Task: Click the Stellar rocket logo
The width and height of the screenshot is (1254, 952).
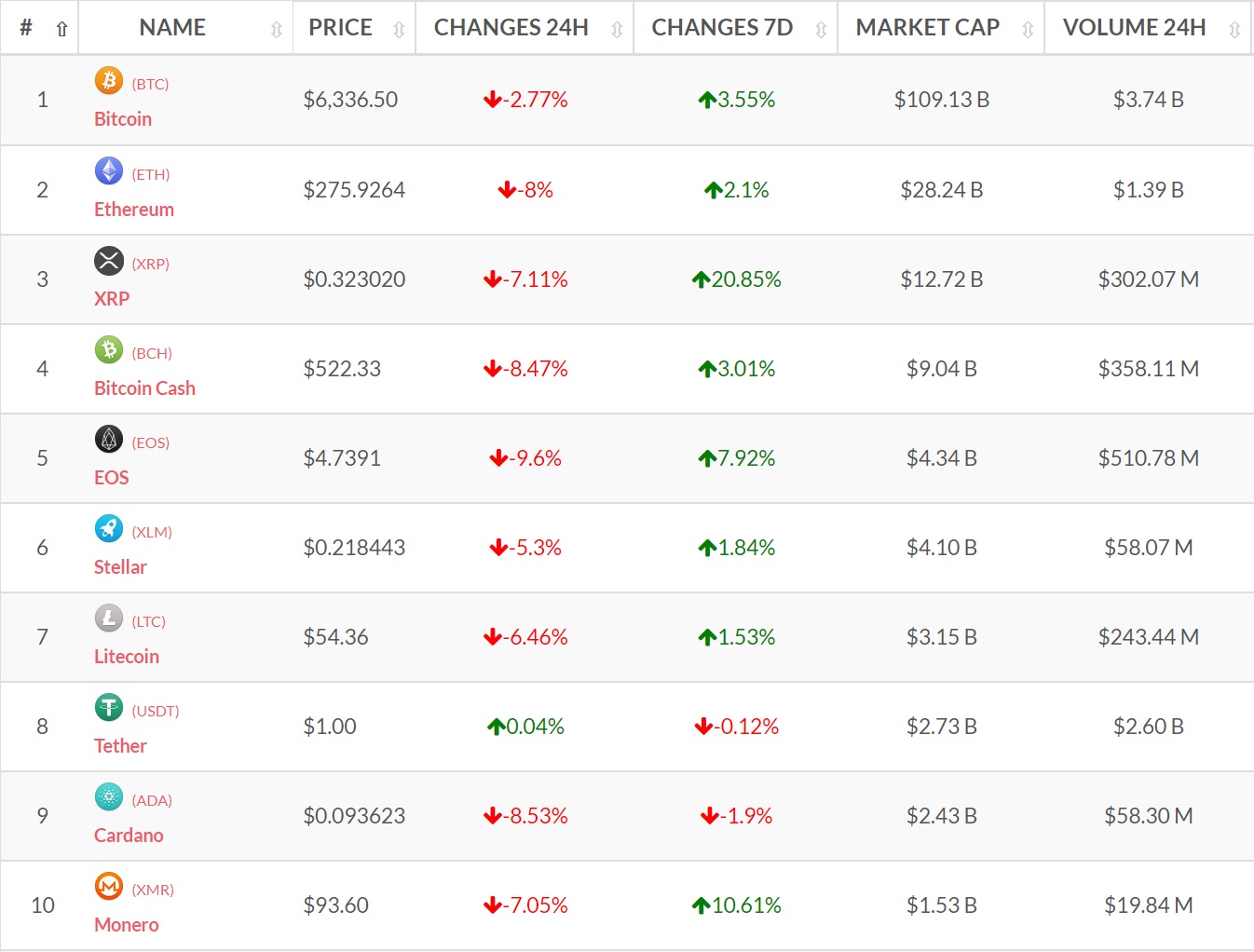Action: point(109,529)
